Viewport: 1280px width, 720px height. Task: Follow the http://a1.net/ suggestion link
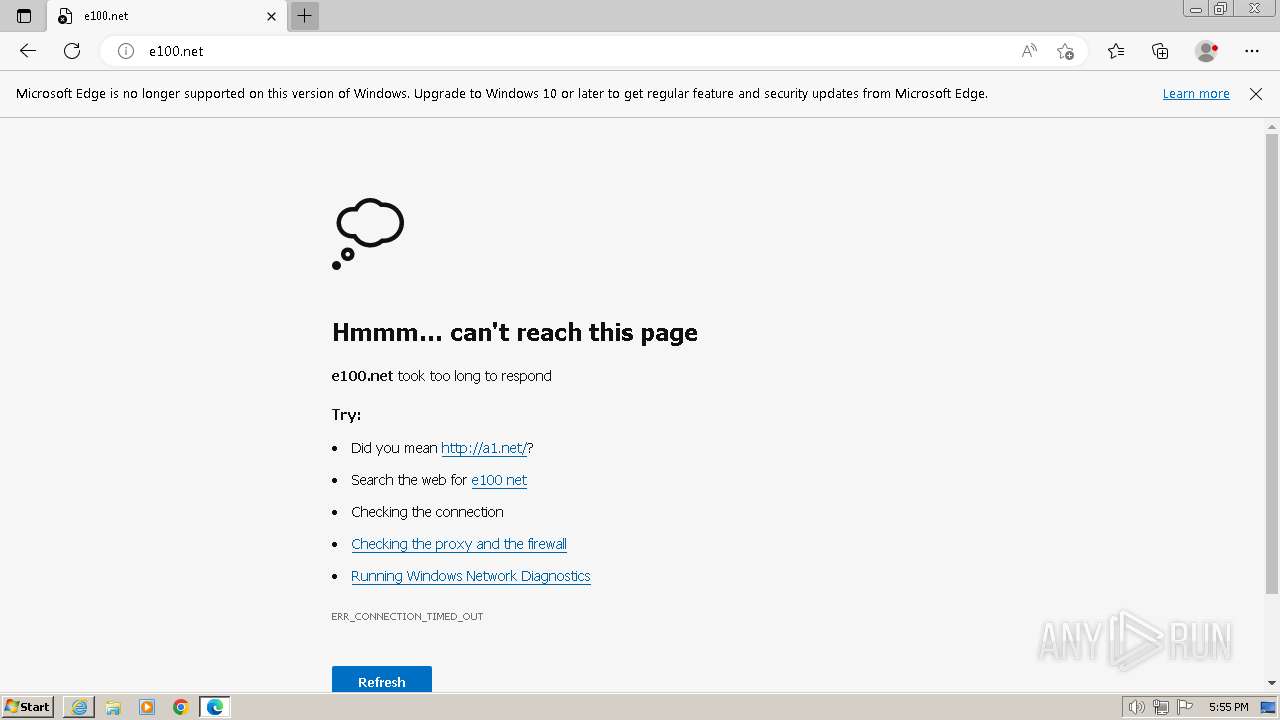tap(484, 448)
